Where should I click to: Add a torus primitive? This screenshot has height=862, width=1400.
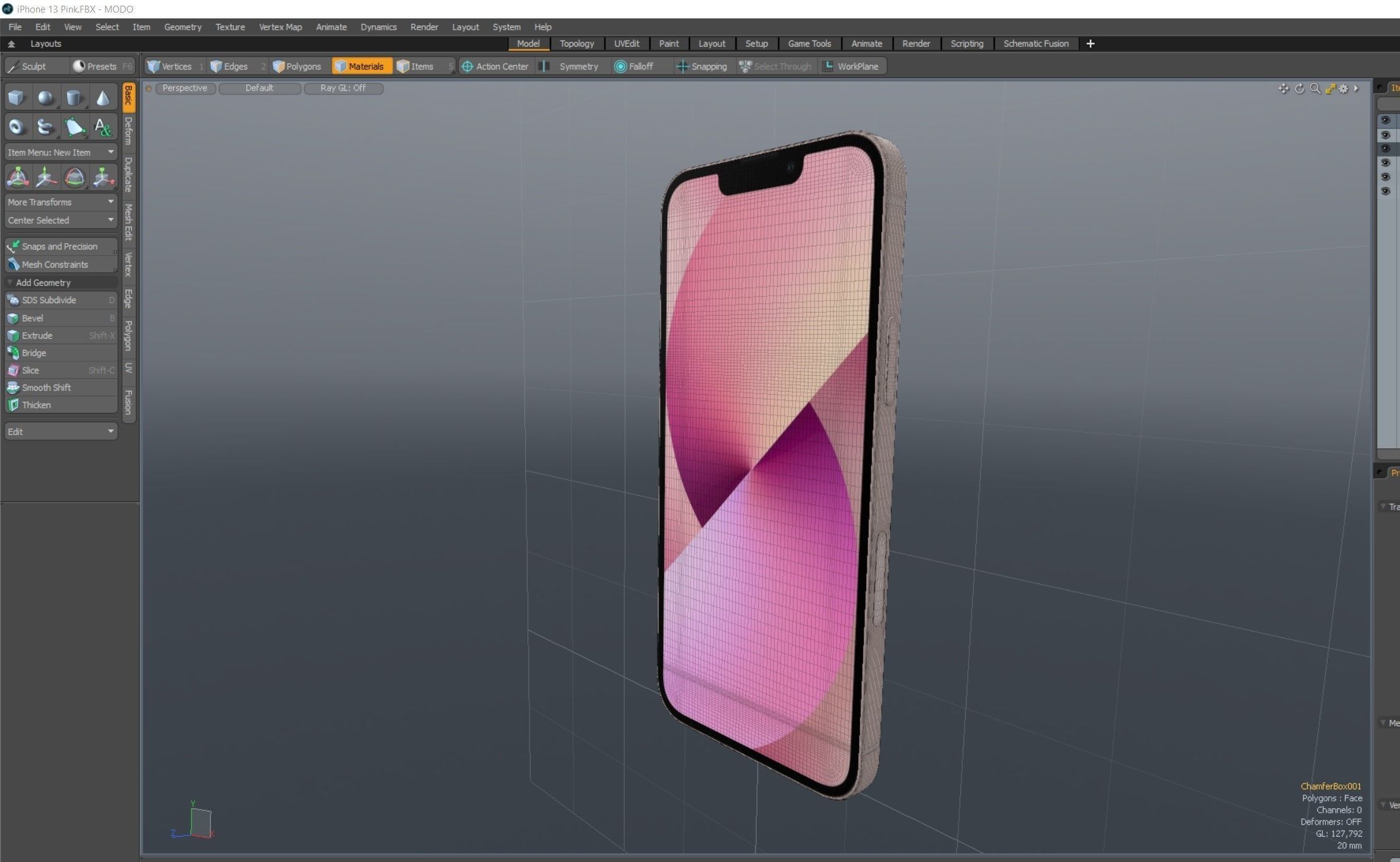[17, 127]
